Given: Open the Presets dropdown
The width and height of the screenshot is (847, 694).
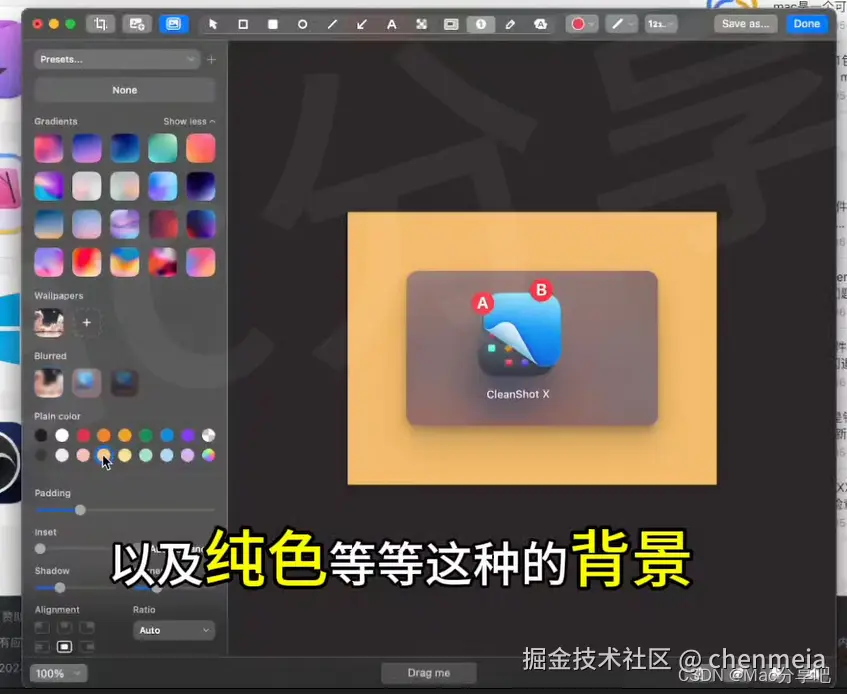Looking at the screenshot, I should [x=117, y=59].
